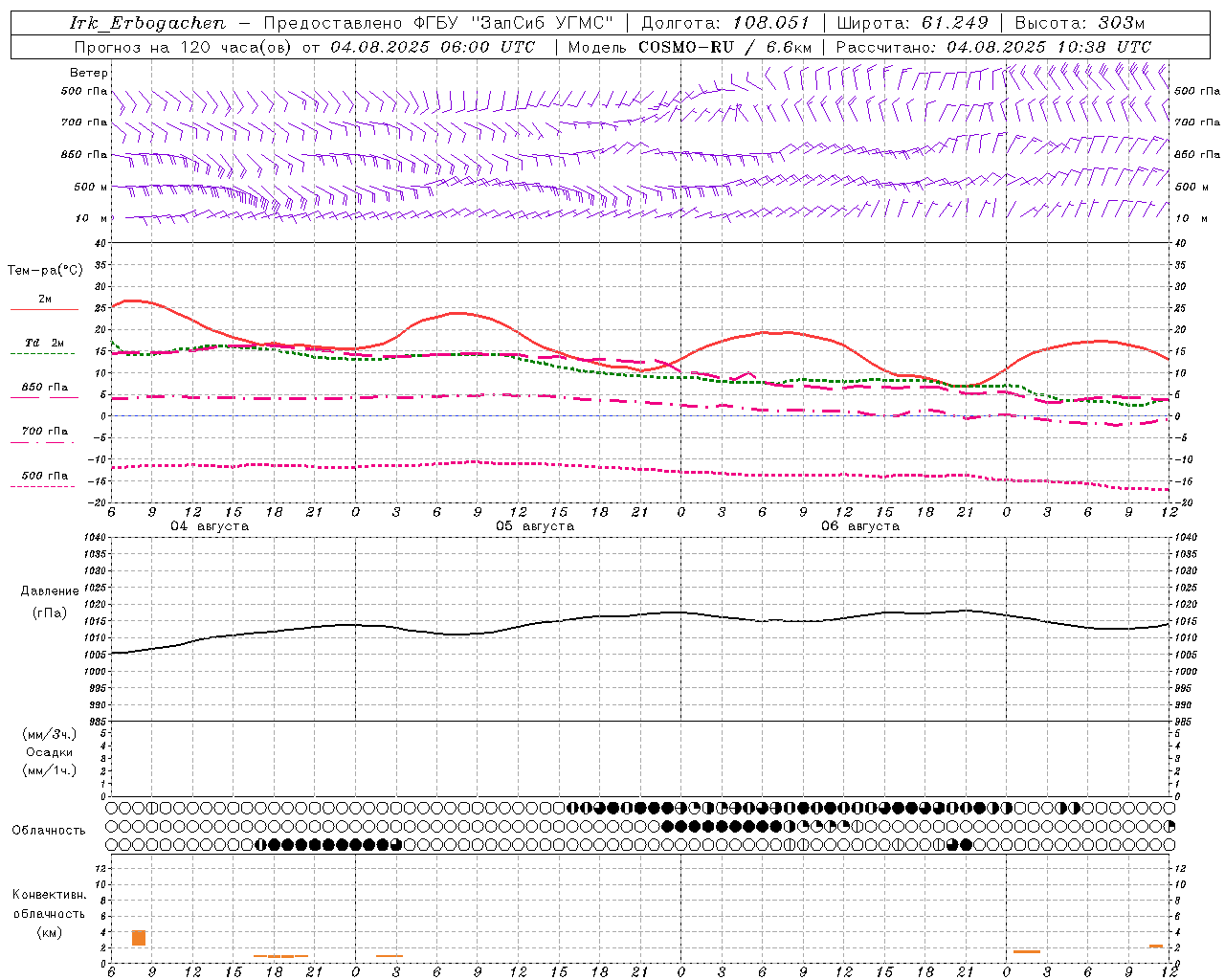Viewport: 1225px width, 980px height.
Task: Click the station name Irk_Erbogachen
Action: (147, 23)
